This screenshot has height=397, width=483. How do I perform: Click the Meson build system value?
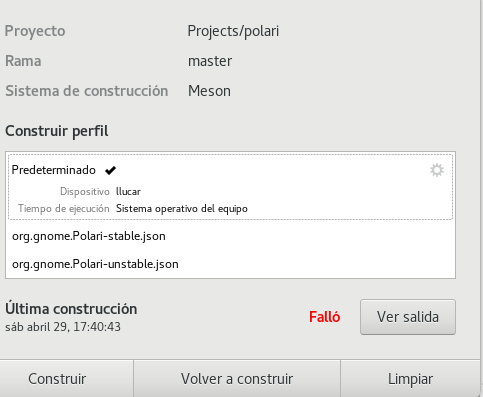pyautogui.click(x=209, y=91)
